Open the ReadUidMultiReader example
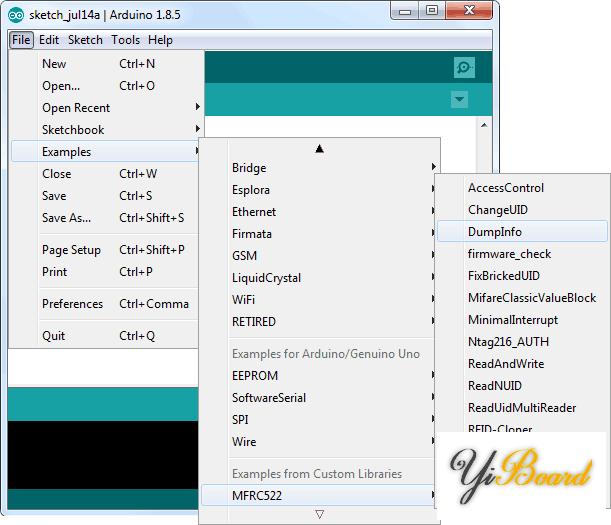This screenshot has width=611, height=525. tap(522, 408)
